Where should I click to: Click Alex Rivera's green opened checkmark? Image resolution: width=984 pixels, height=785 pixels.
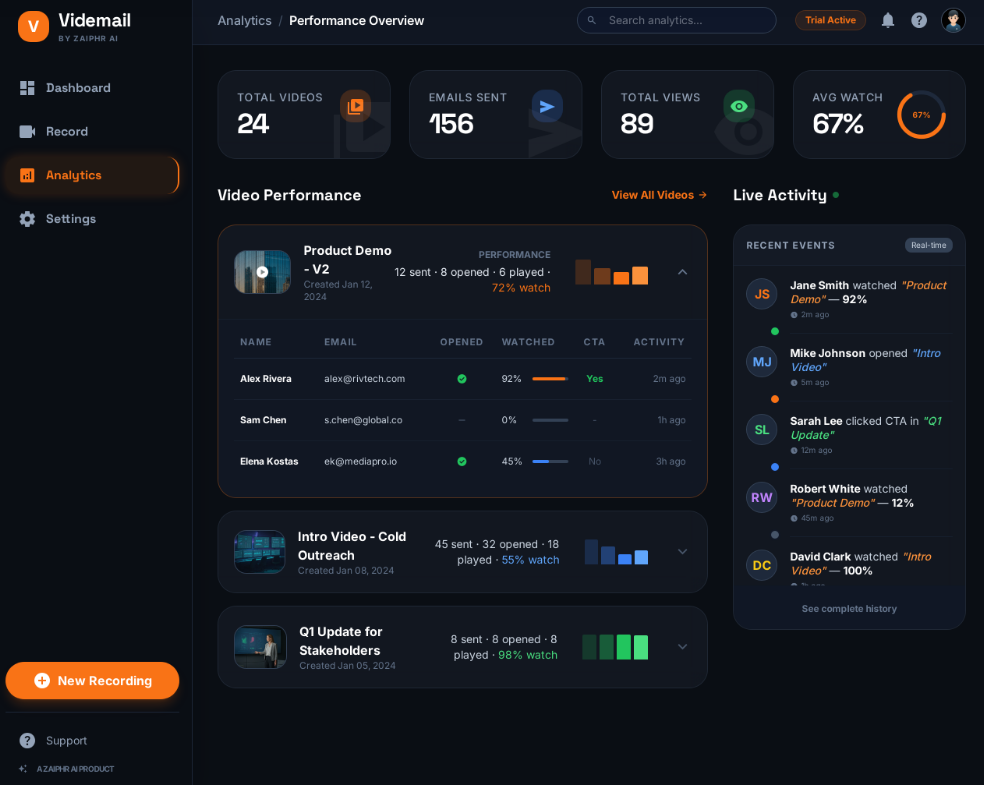pyautogui.click(x=460, y=379)
